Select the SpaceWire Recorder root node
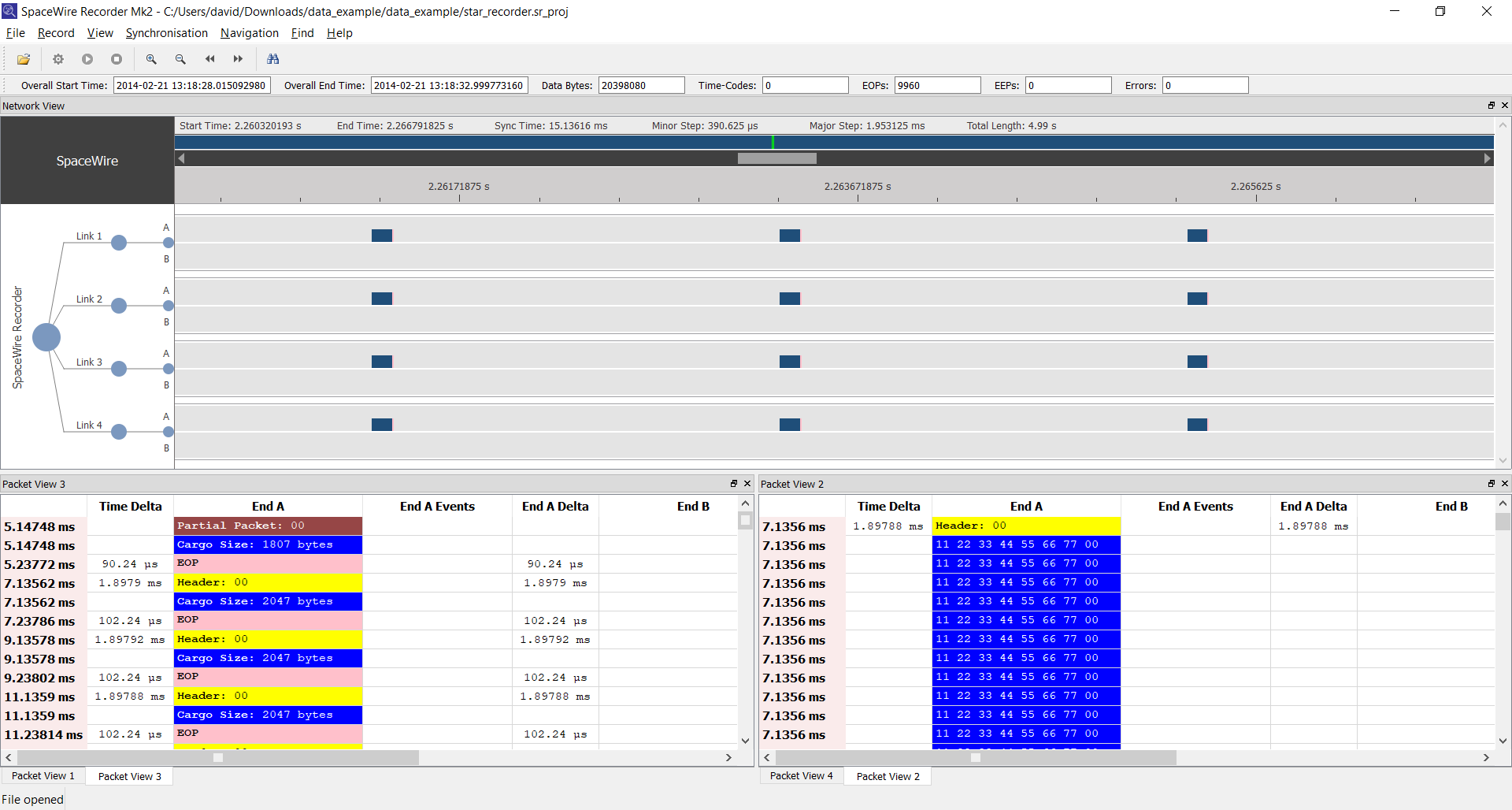 46,337
